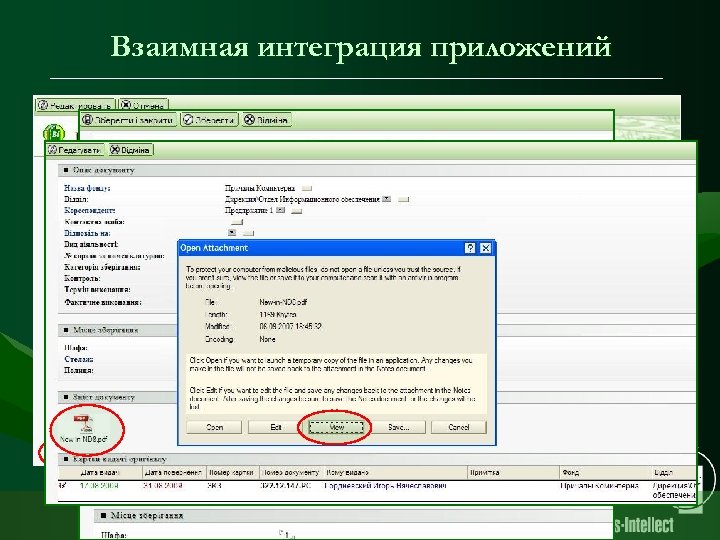
Task: Click the Зберегти і закрити button
Action: pos(129,120)
